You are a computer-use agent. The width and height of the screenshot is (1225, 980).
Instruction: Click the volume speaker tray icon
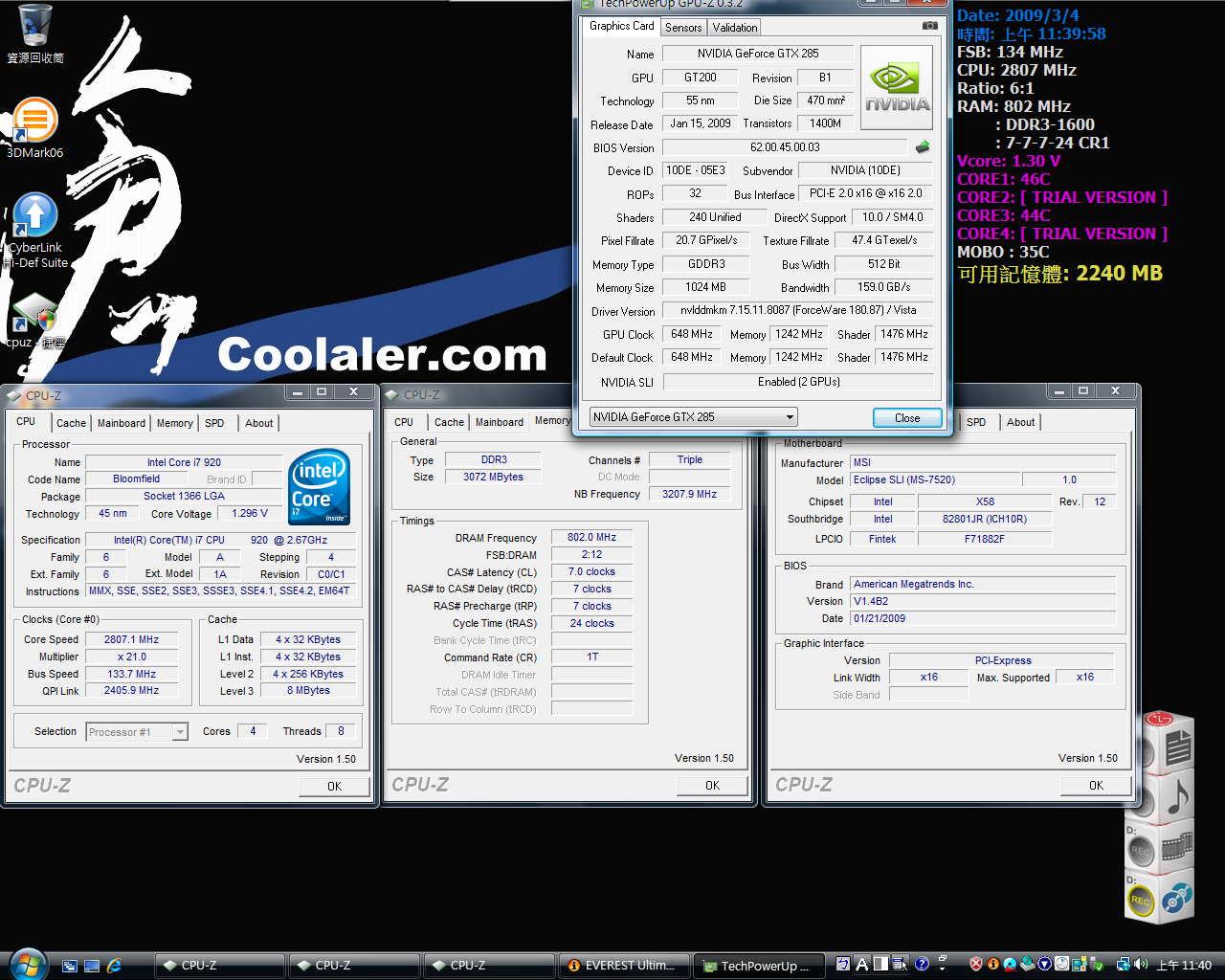pos(1142,965)
